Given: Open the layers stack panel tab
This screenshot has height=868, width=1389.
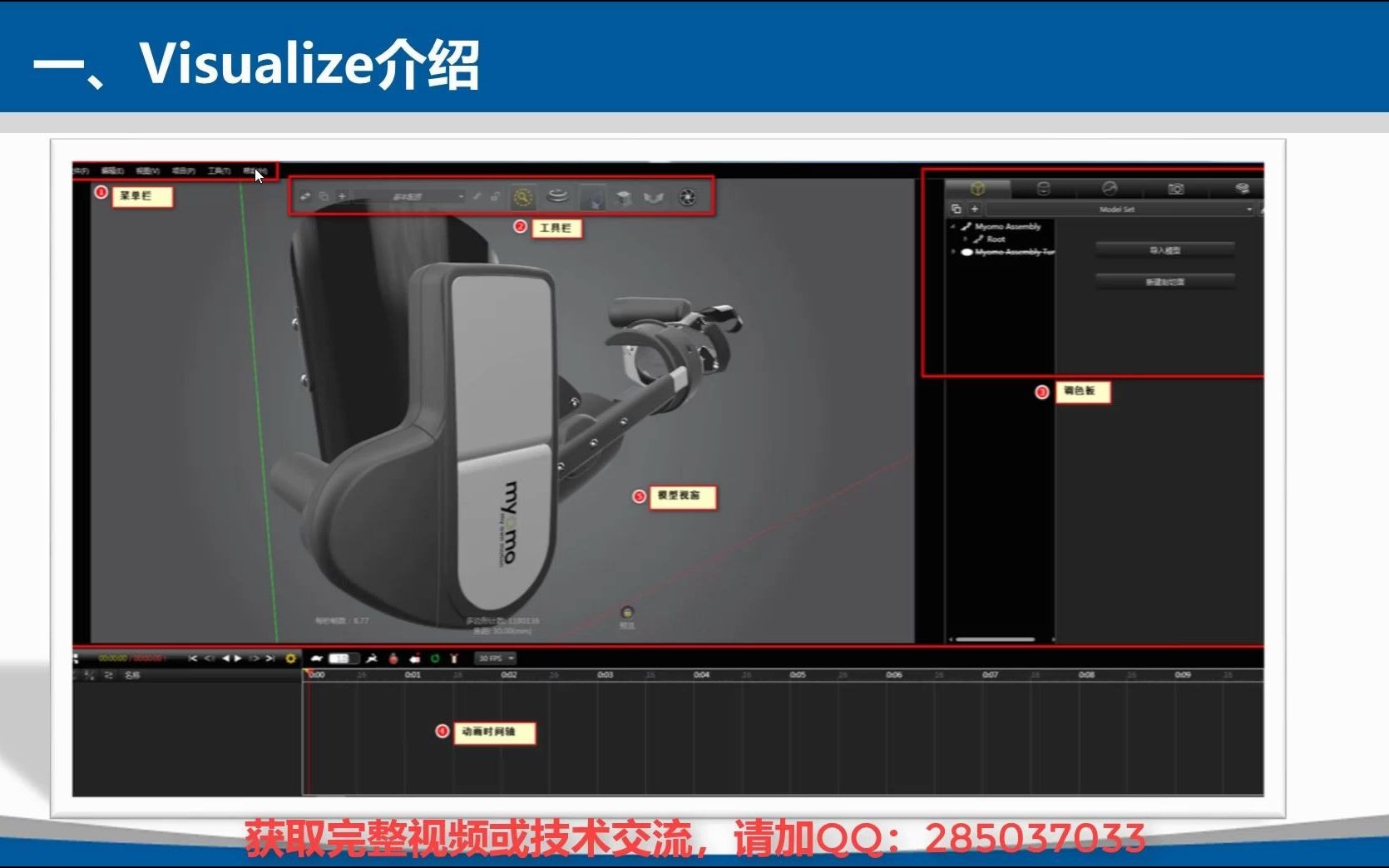Looking at the screenshot, I should [x=1243, y=190].
